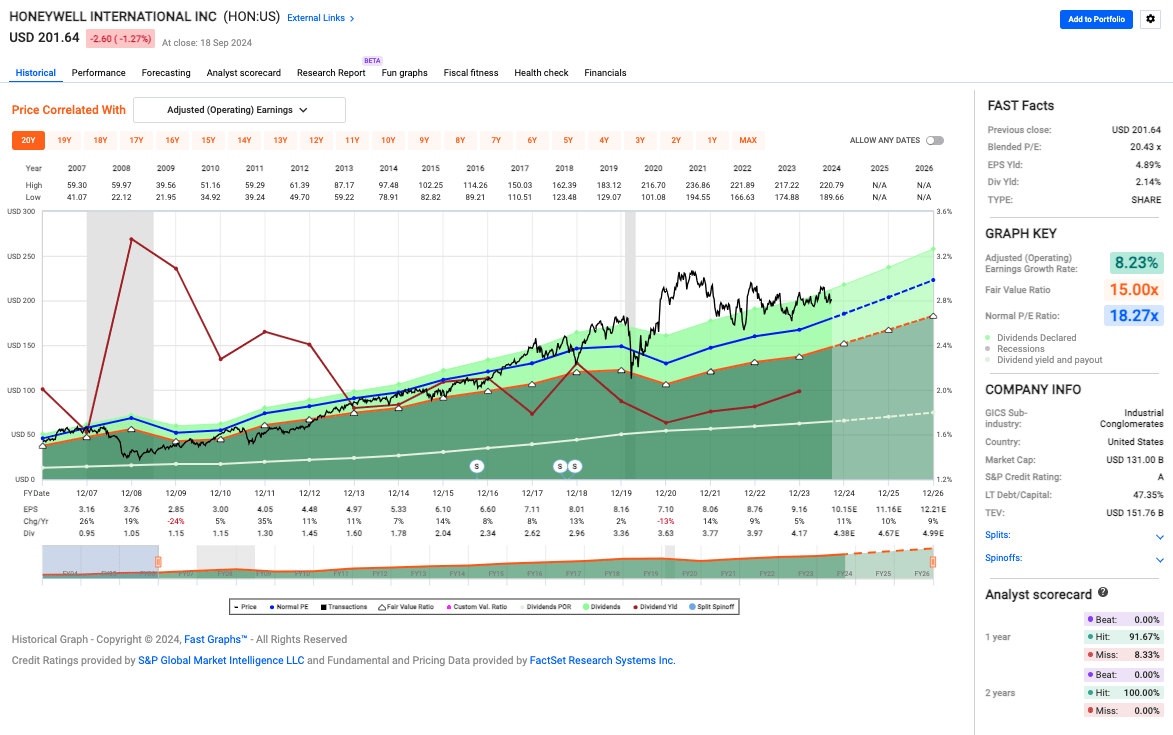Screen dimensions: 1173x735
Task: Enable the ALLOW ANY DATES switch
Action: tap(934, 141)
